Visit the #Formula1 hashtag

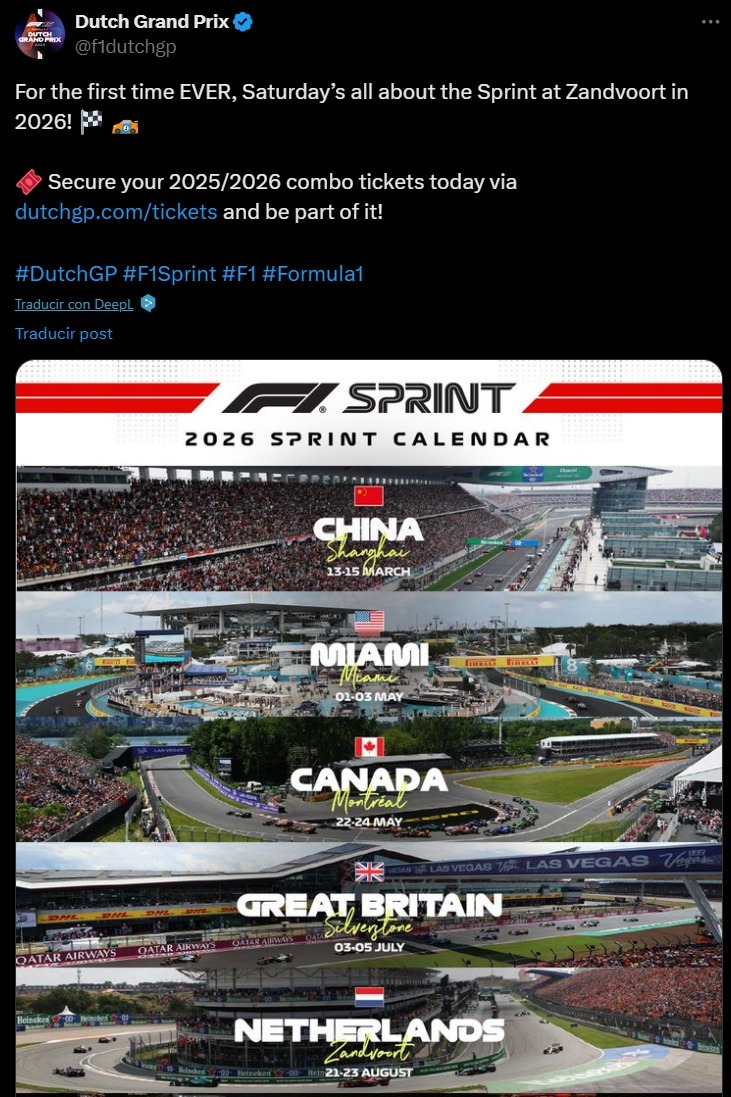[312, 273]
